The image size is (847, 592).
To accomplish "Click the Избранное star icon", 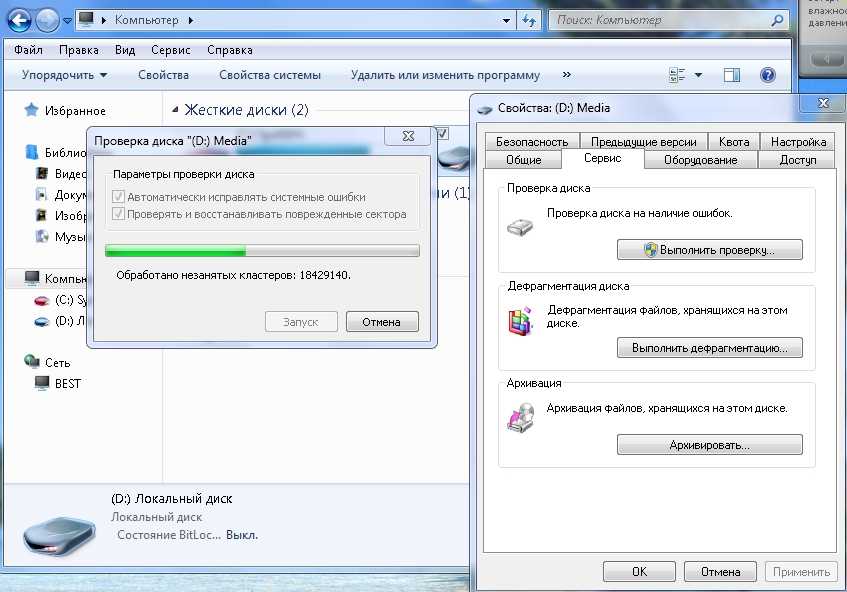I will (31, 111).
